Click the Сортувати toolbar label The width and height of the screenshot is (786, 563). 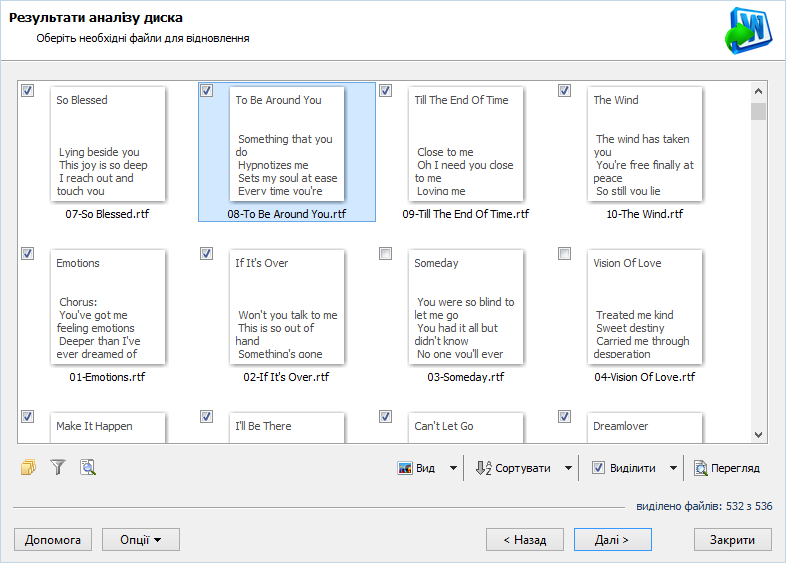523,468
